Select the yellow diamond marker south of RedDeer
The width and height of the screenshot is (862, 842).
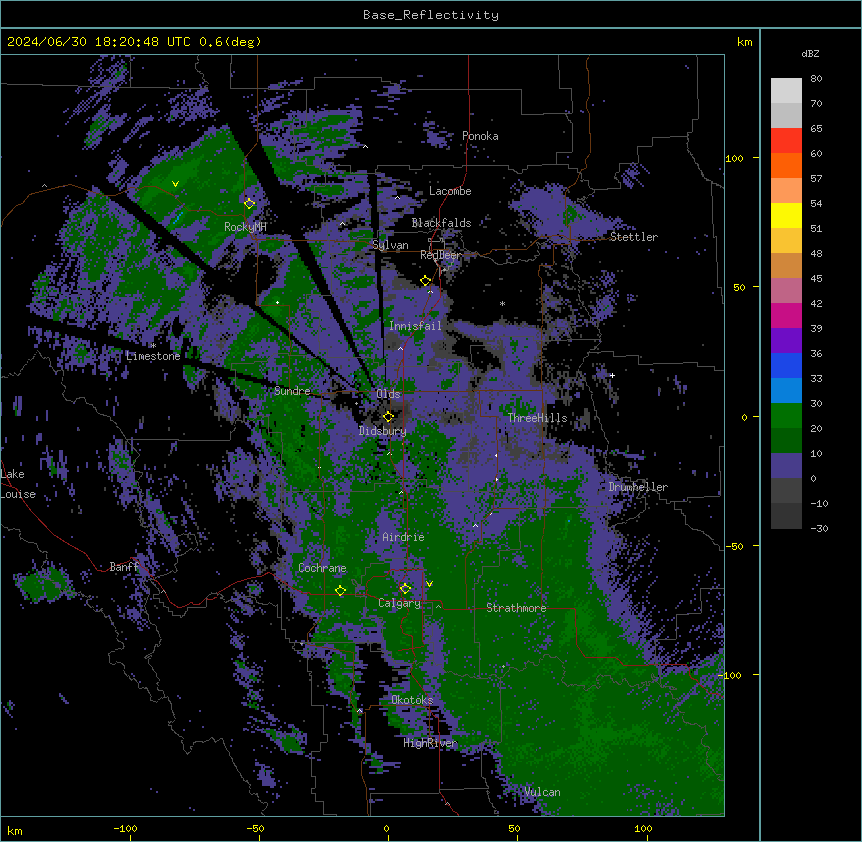[425, 281]
